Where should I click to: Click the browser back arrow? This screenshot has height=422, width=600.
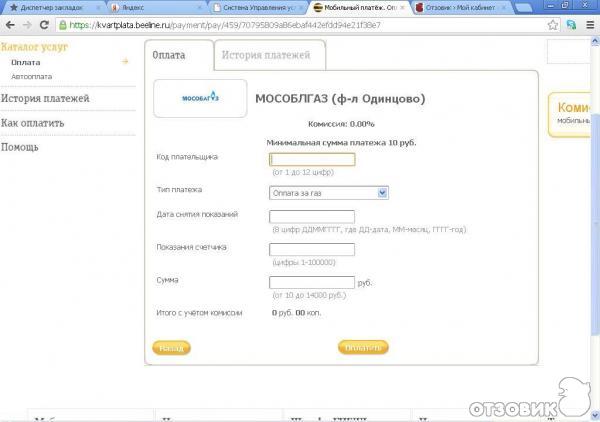pos(9,26)
